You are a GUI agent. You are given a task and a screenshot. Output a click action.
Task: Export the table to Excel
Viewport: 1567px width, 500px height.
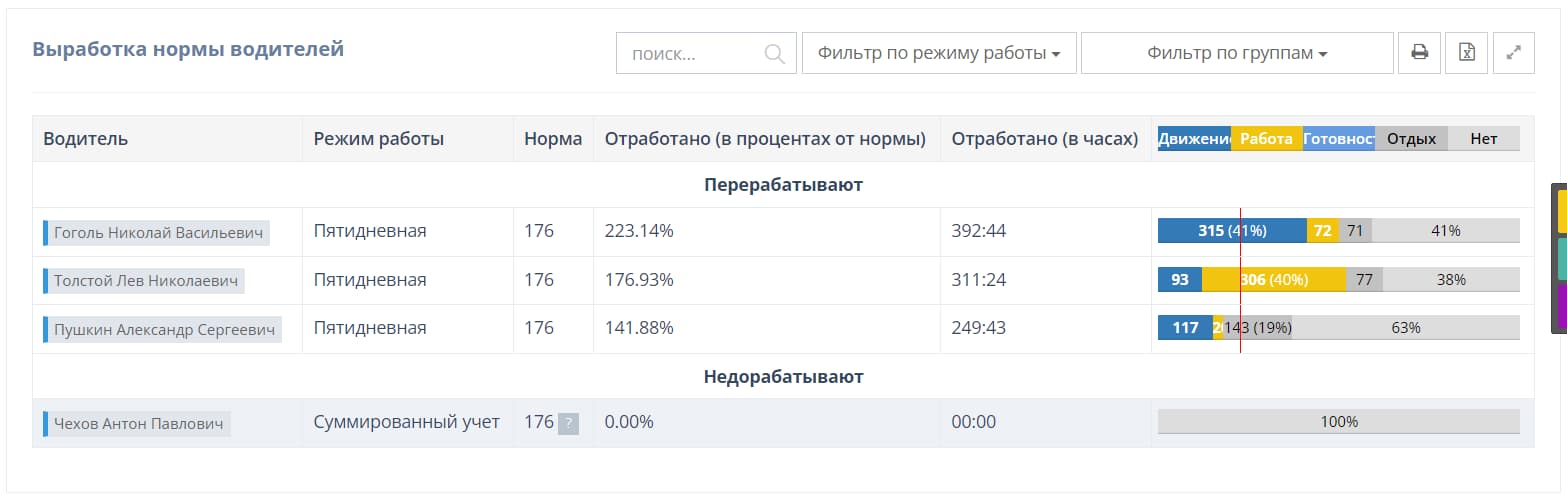point(1466,53)
